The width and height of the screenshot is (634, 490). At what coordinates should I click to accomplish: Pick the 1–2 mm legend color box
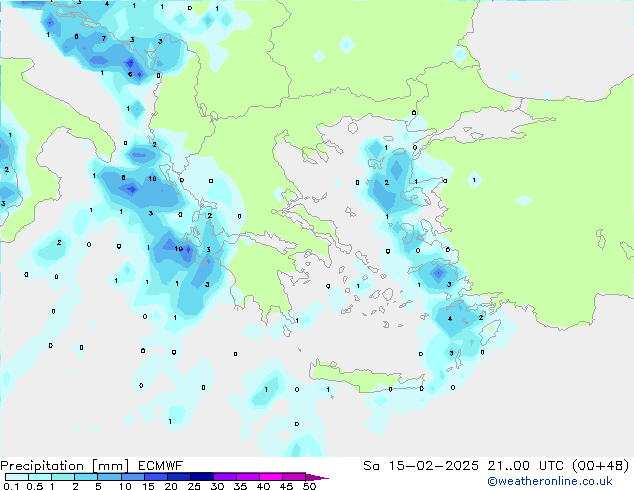click(63, 477)
